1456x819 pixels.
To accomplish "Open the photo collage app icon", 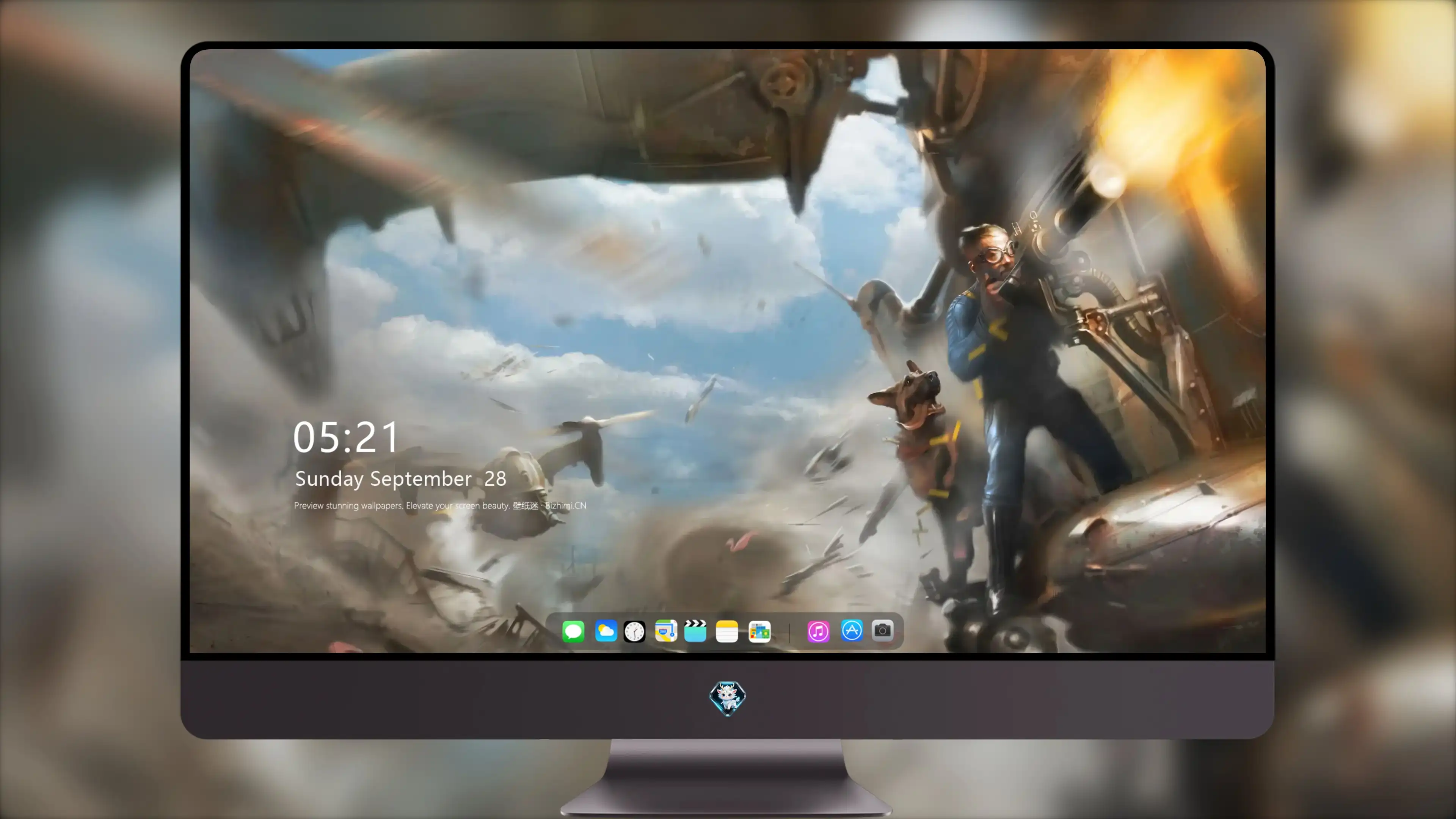I will pos(759,631).
